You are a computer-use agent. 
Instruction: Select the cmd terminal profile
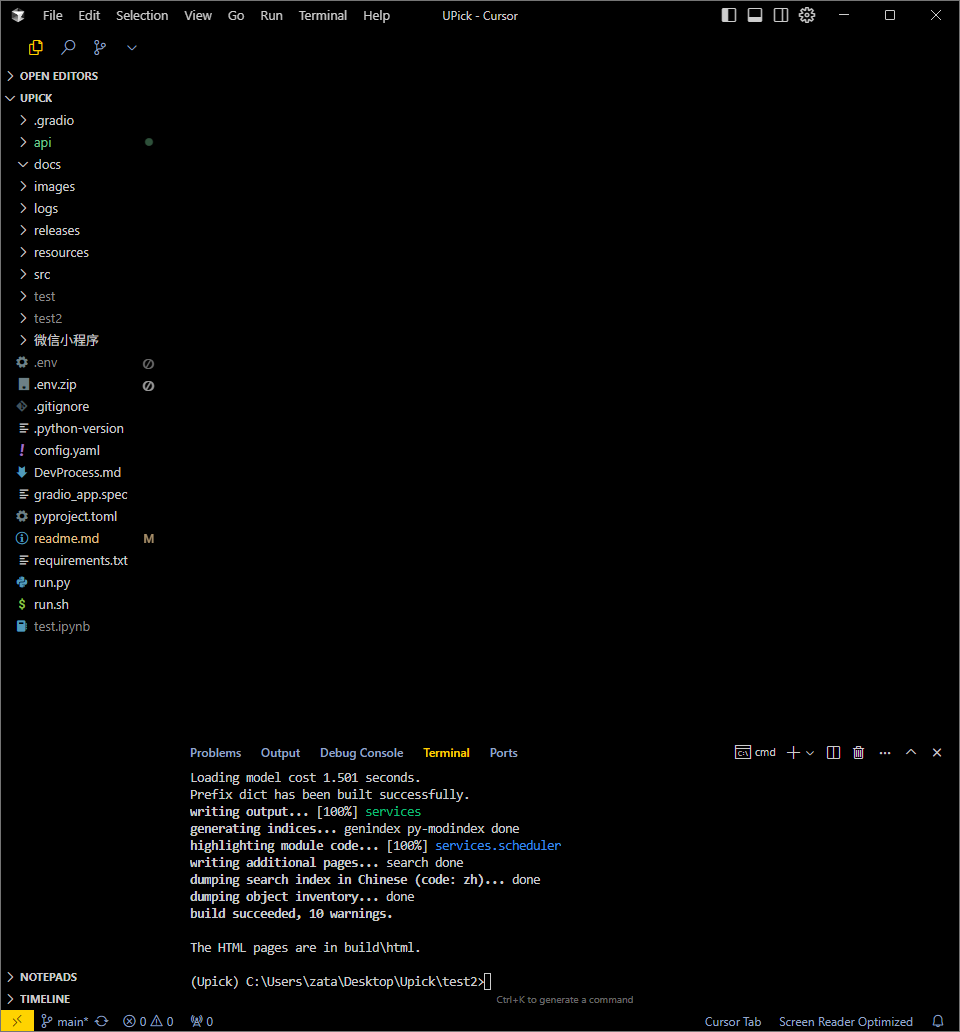coord(755,752)
